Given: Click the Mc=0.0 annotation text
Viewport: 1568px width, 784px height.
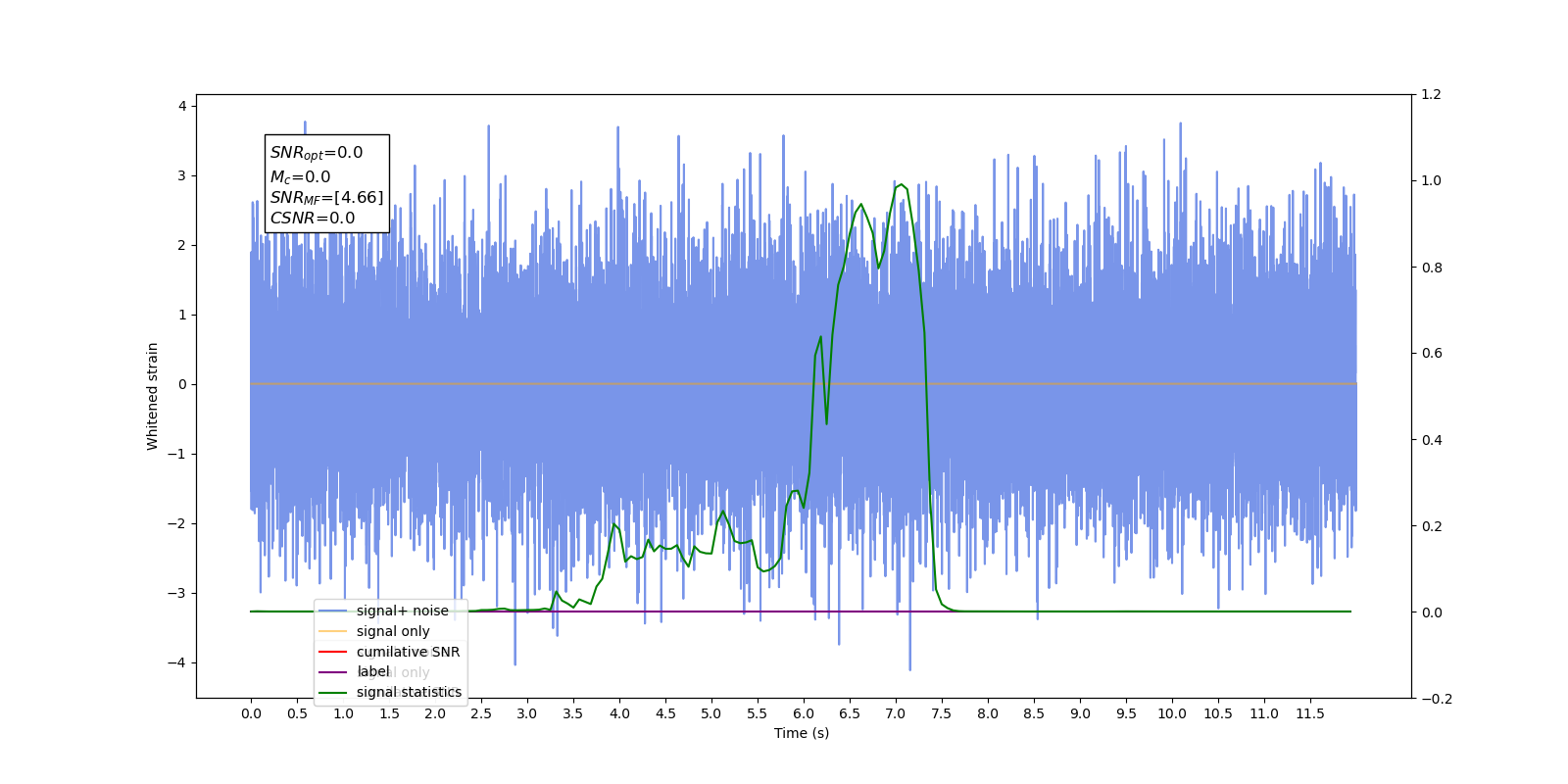Looking at the screenshot, I should pyautogui.click(x=300, y=177).
